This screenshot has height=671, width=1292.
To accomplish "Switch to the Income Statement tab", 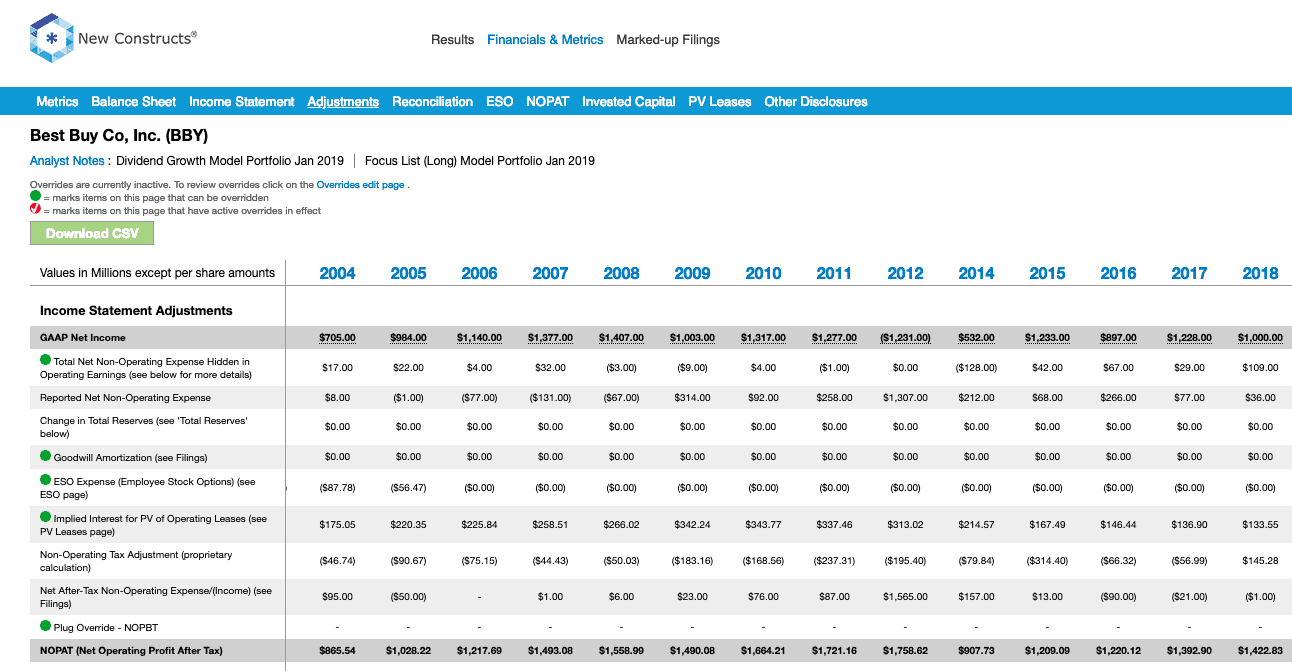I will [x=242, y=101].
